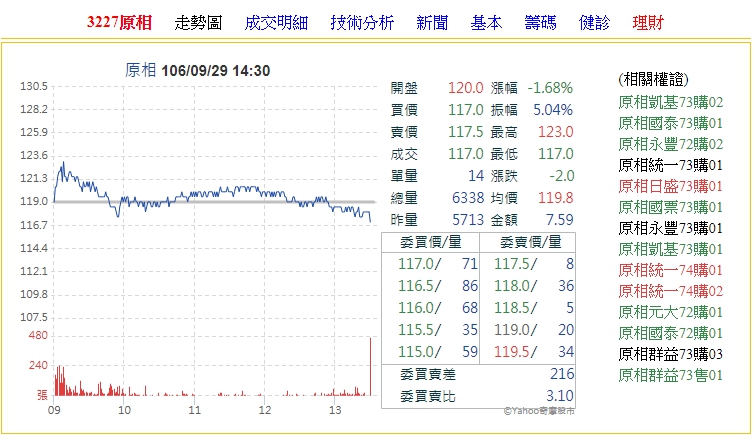The height and width of the screenshot is (435, 753).
Task: Open the 健診 tab
Action: [595, 23]
